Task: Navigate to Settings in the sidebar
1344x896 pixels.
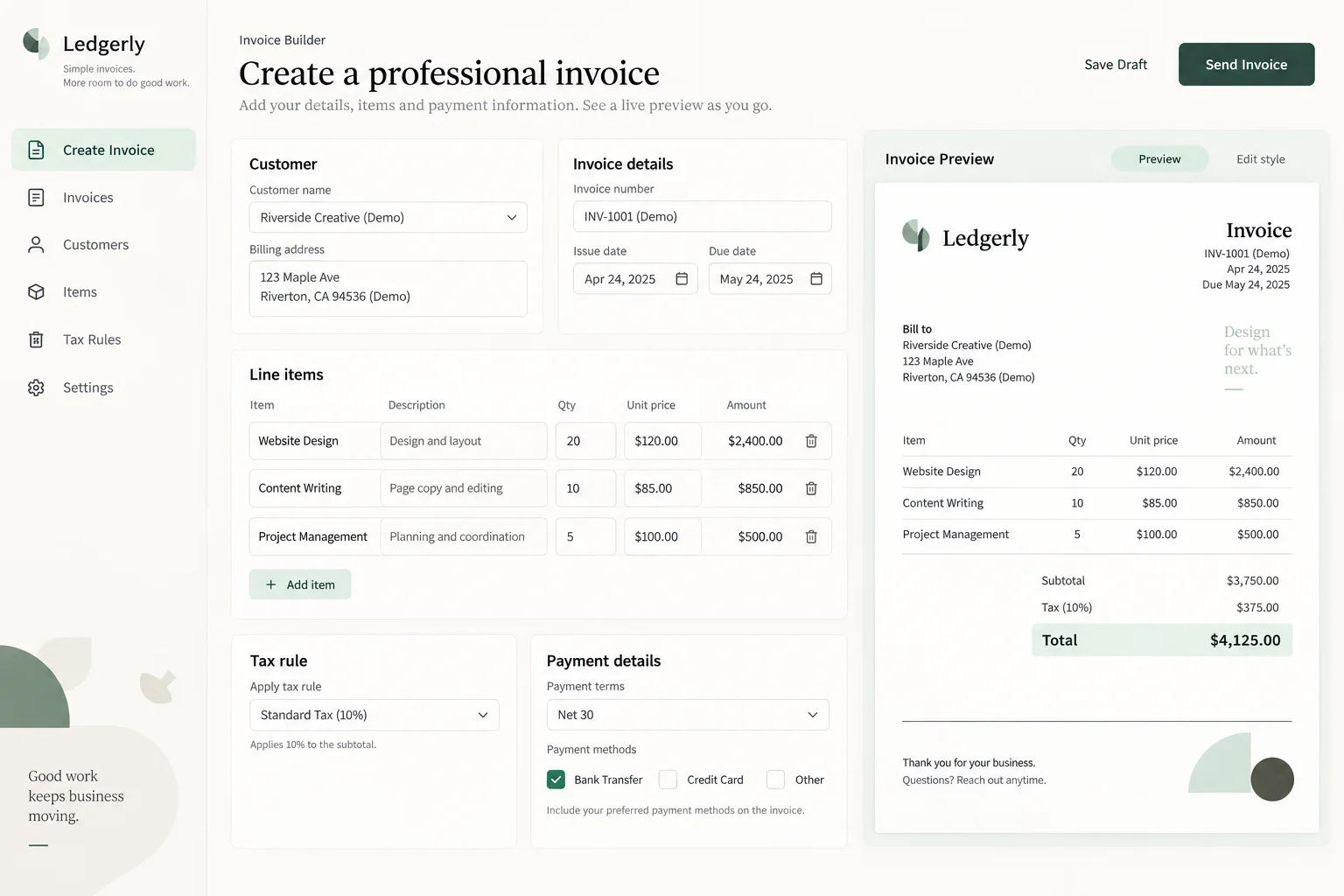Action: tap(103, 388)
